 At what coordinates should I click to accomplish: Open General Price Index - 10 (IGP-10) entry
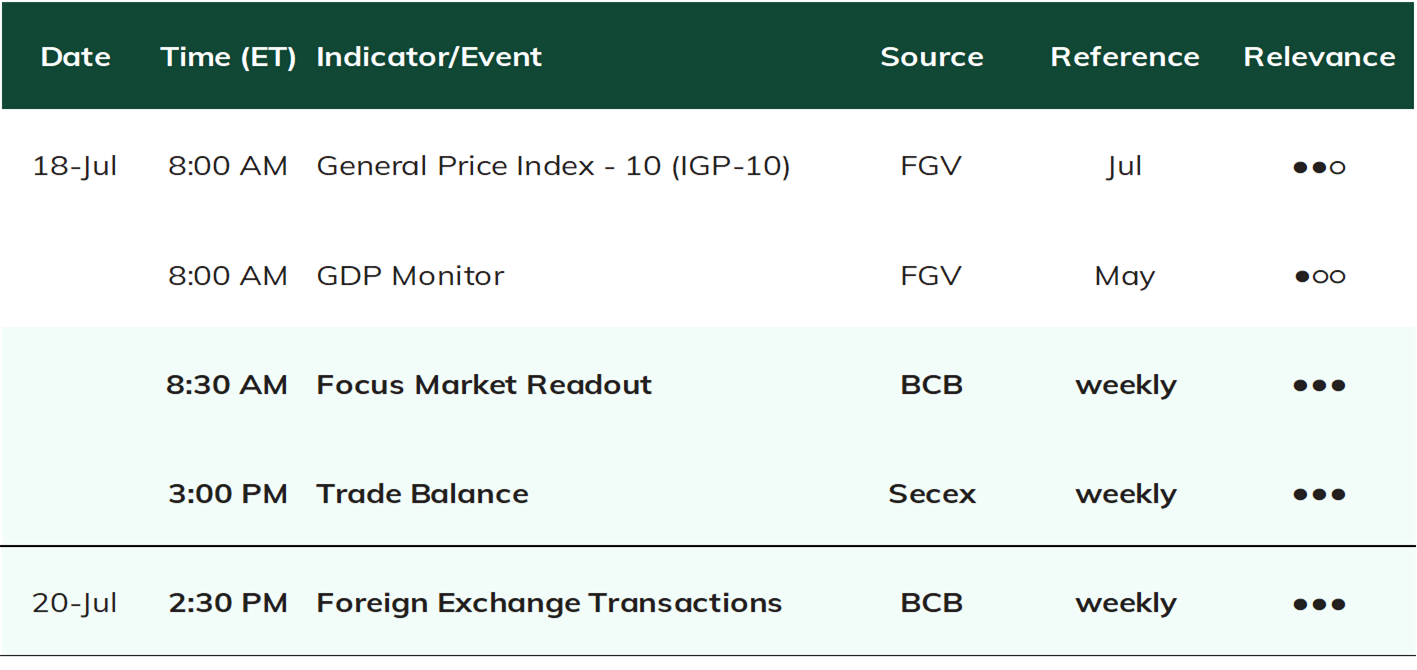tap(553, 166)
